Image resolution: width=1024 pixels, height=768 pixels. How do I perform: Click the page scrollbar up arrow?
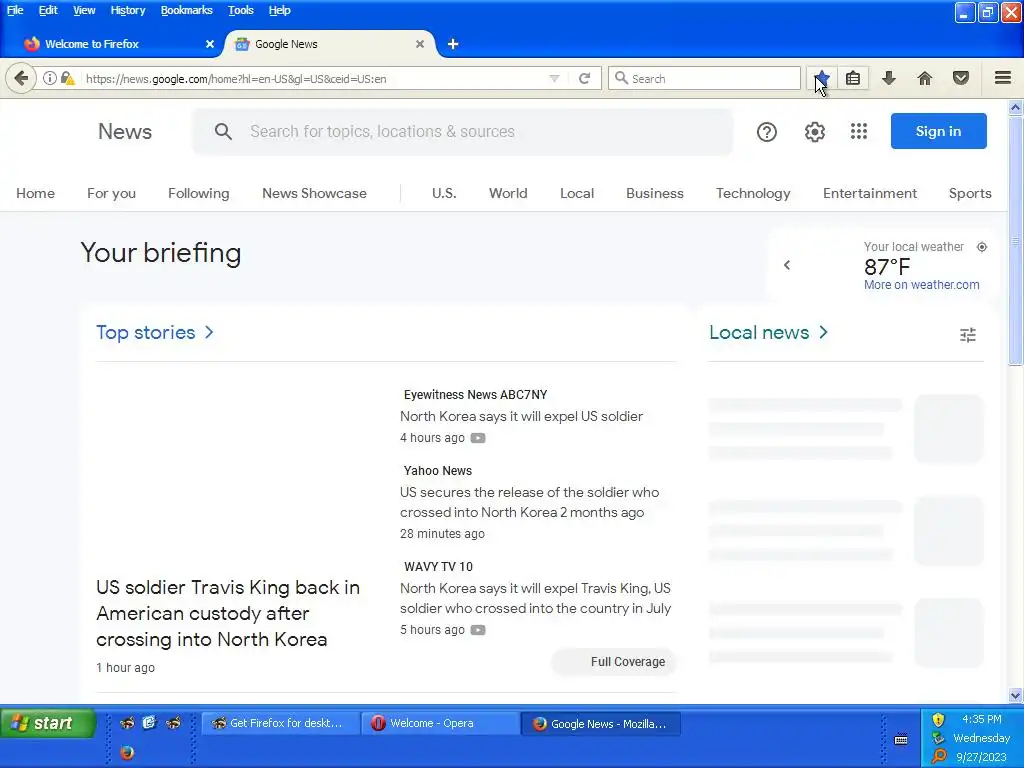(1015, 107)
